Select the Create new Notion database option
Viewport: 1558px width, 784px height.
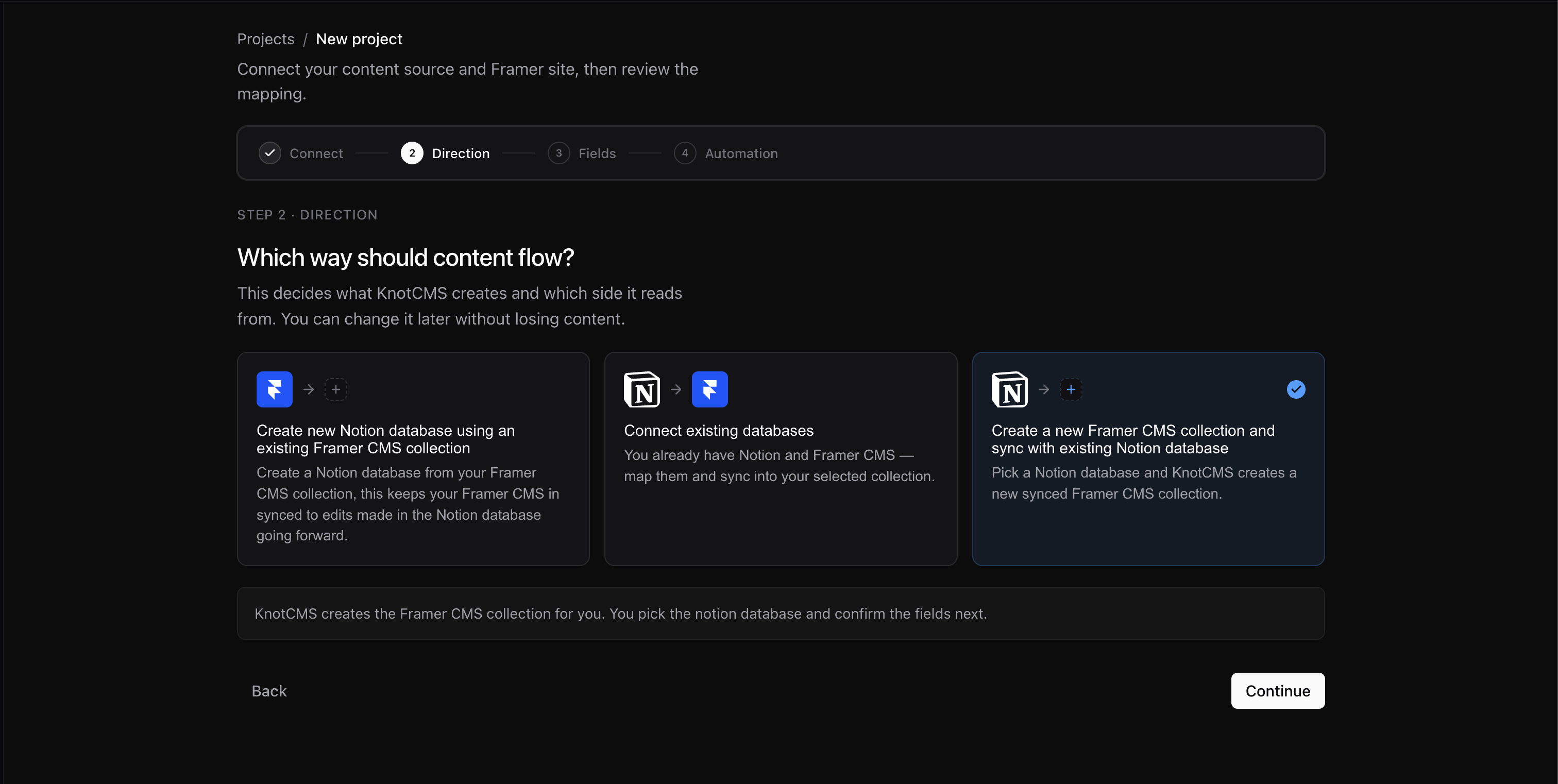[413, 459]
